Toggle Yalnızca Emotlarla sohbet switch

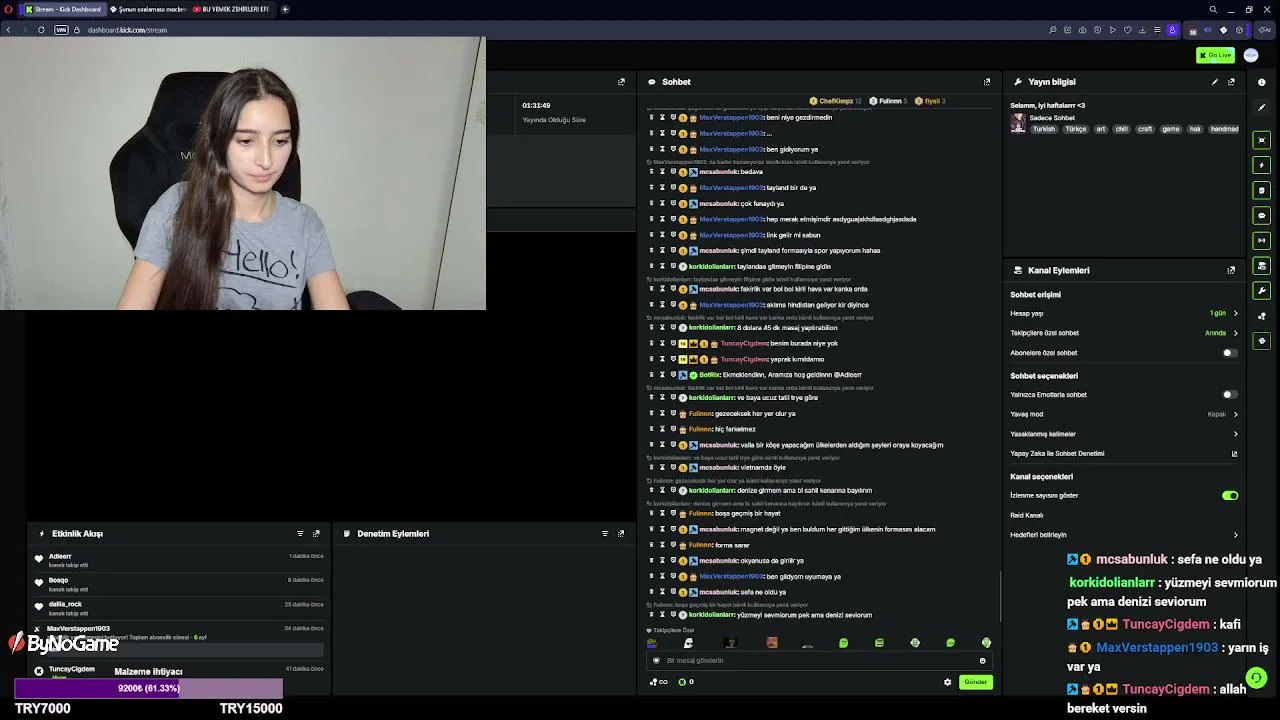(1229, 395)
